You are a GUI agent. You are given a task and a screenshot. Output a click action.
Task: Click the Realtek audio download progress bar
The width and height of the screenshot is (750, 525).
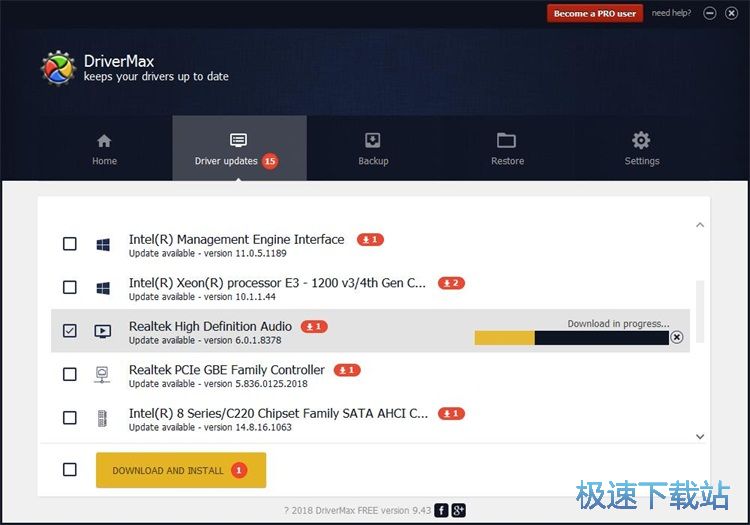[x=572, y=338]
